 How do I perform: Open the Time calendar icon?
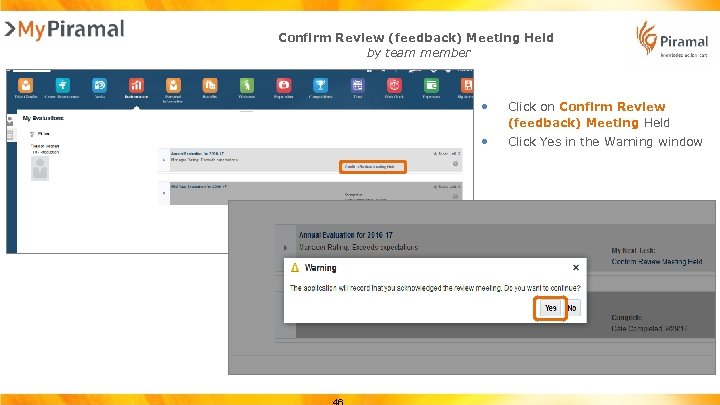[x=357, y=85]
